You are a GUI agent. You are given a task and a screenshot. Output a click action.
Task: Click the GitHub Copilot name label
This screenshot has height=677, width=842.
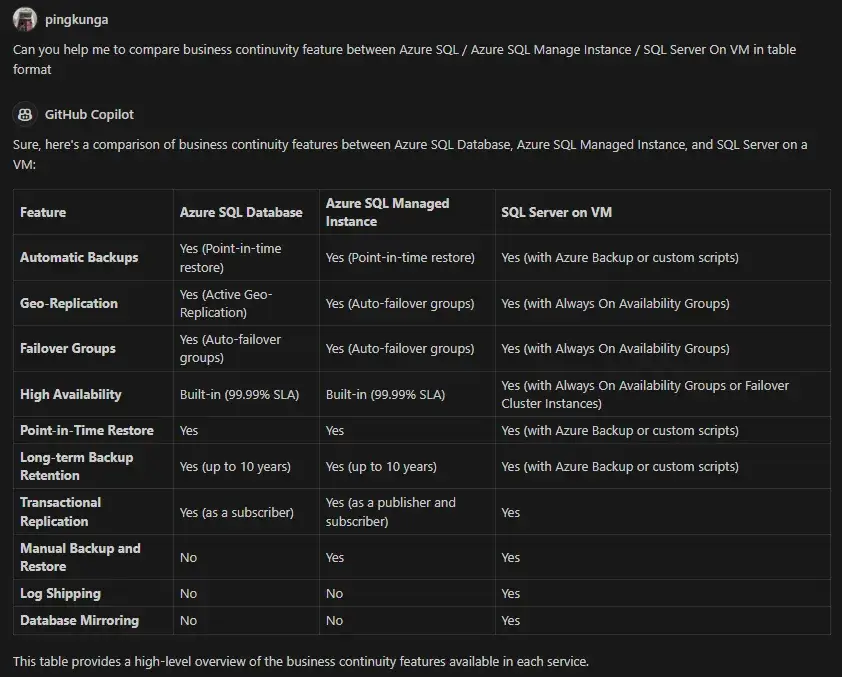click(89, 114)
